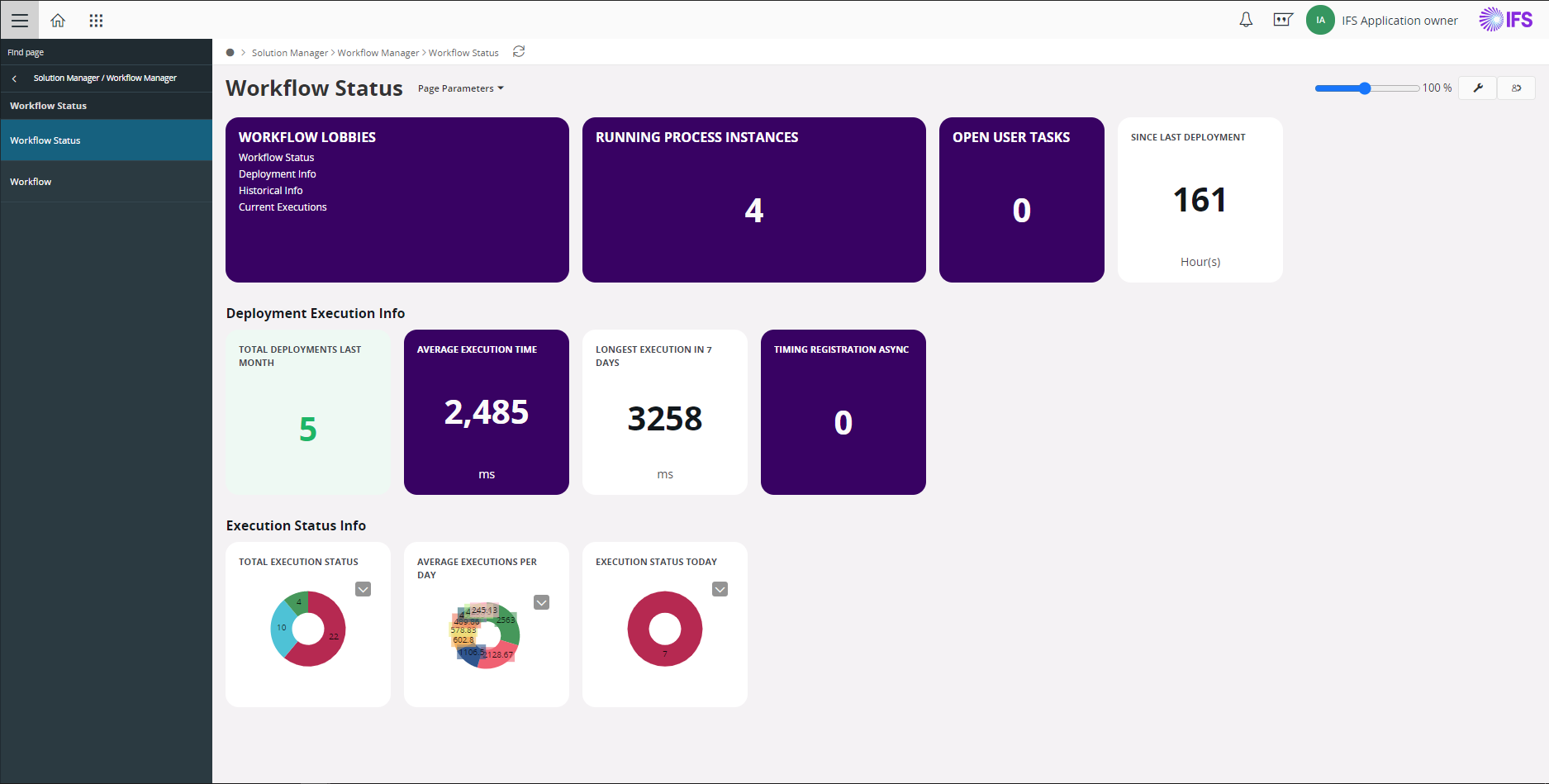Select Workflow in the sidebar

point(31,182)
